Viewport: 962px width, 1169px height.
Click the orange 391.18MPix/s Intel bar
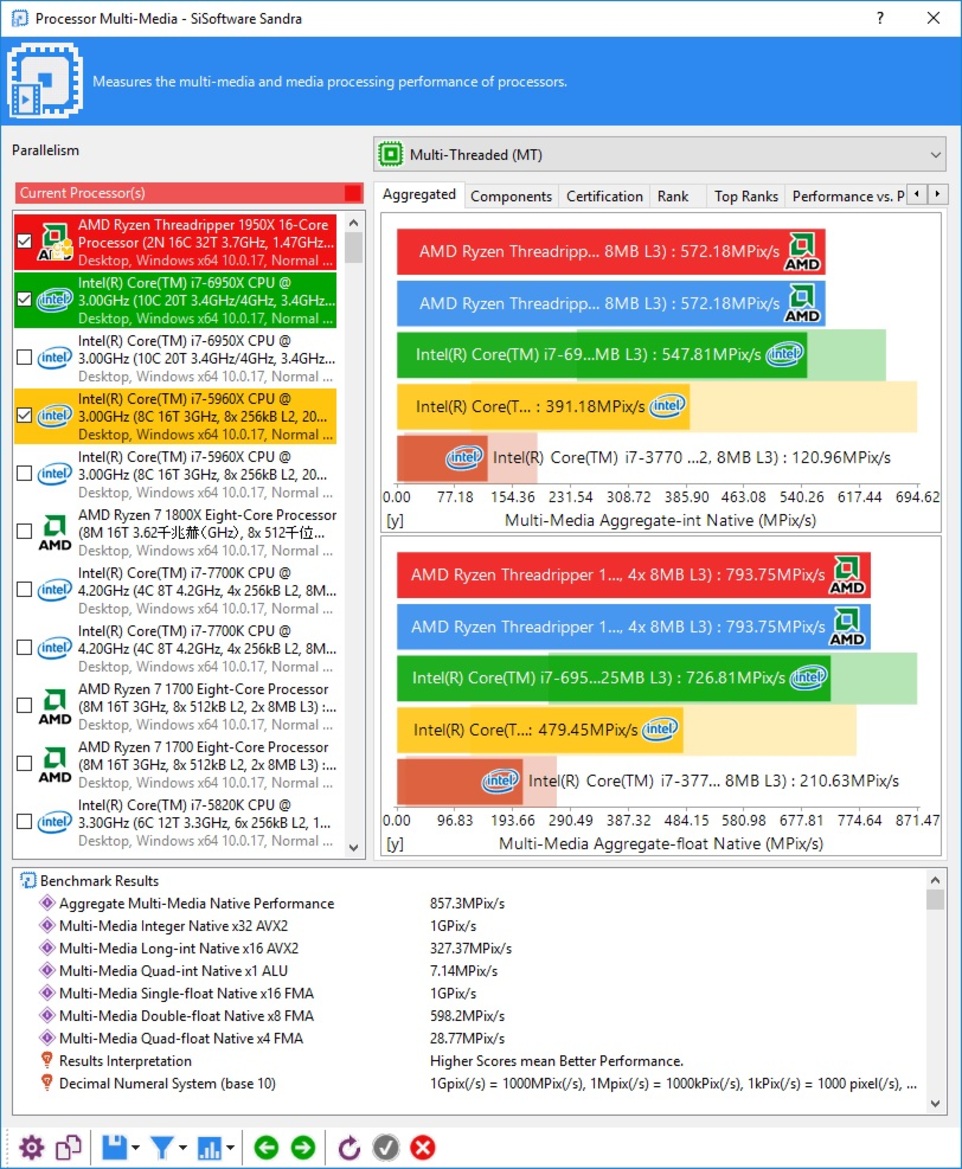(x=543, y=406)
